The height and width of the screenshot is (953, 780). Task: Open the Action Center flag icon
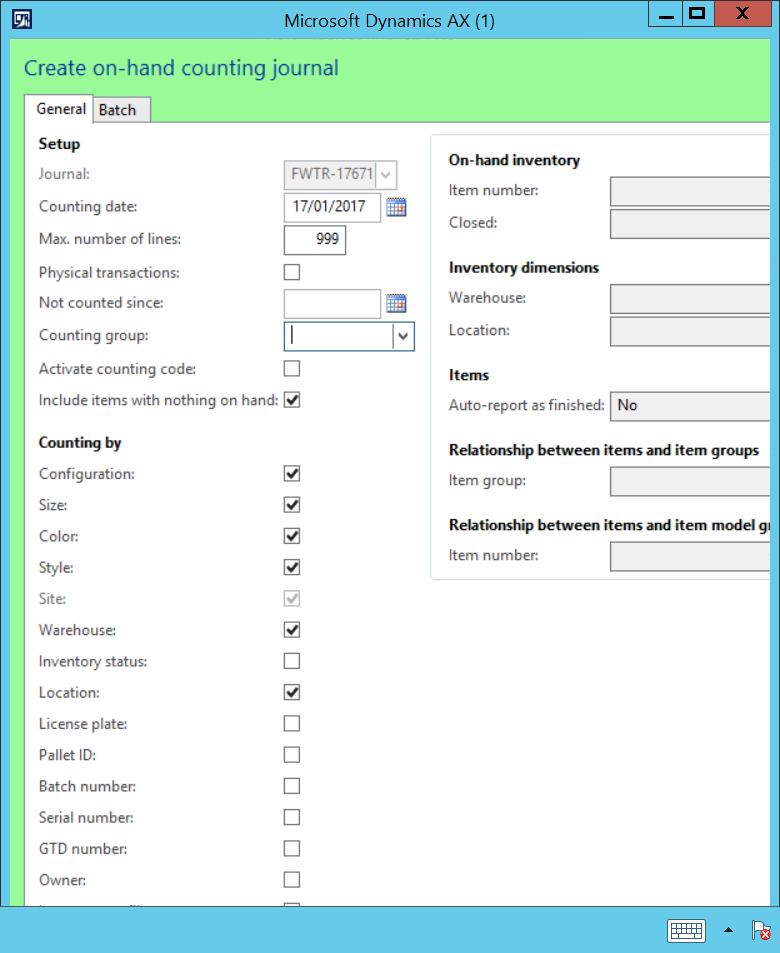761,930
